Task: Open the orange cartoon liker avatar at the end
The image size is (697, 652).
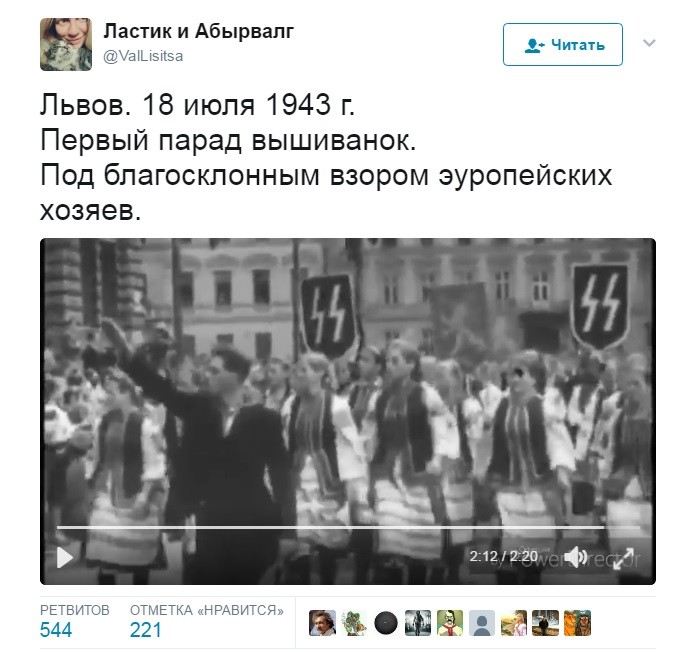Action: click(577, 623)
